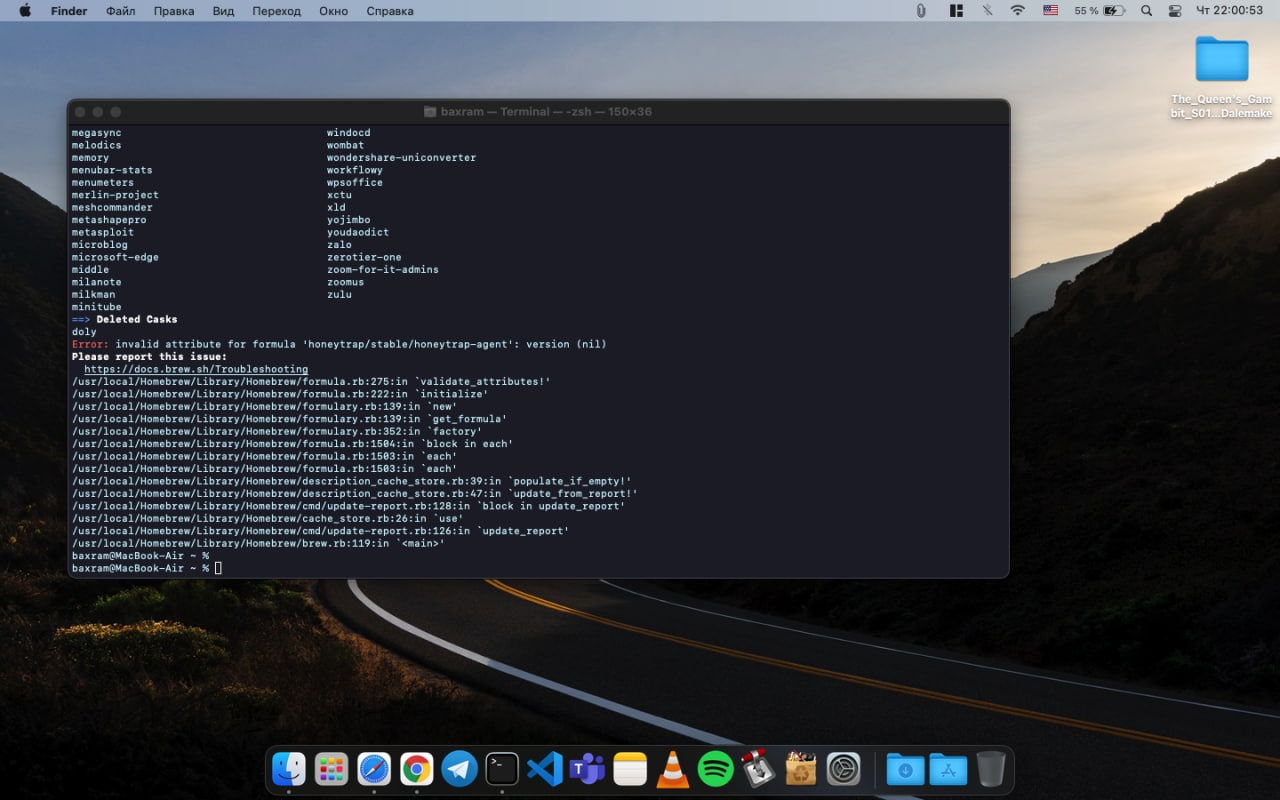Open the docs.brew.sh/Troubleshooting link
Image resolution: width=1280 pixels, height=800 pixels.
196,369
